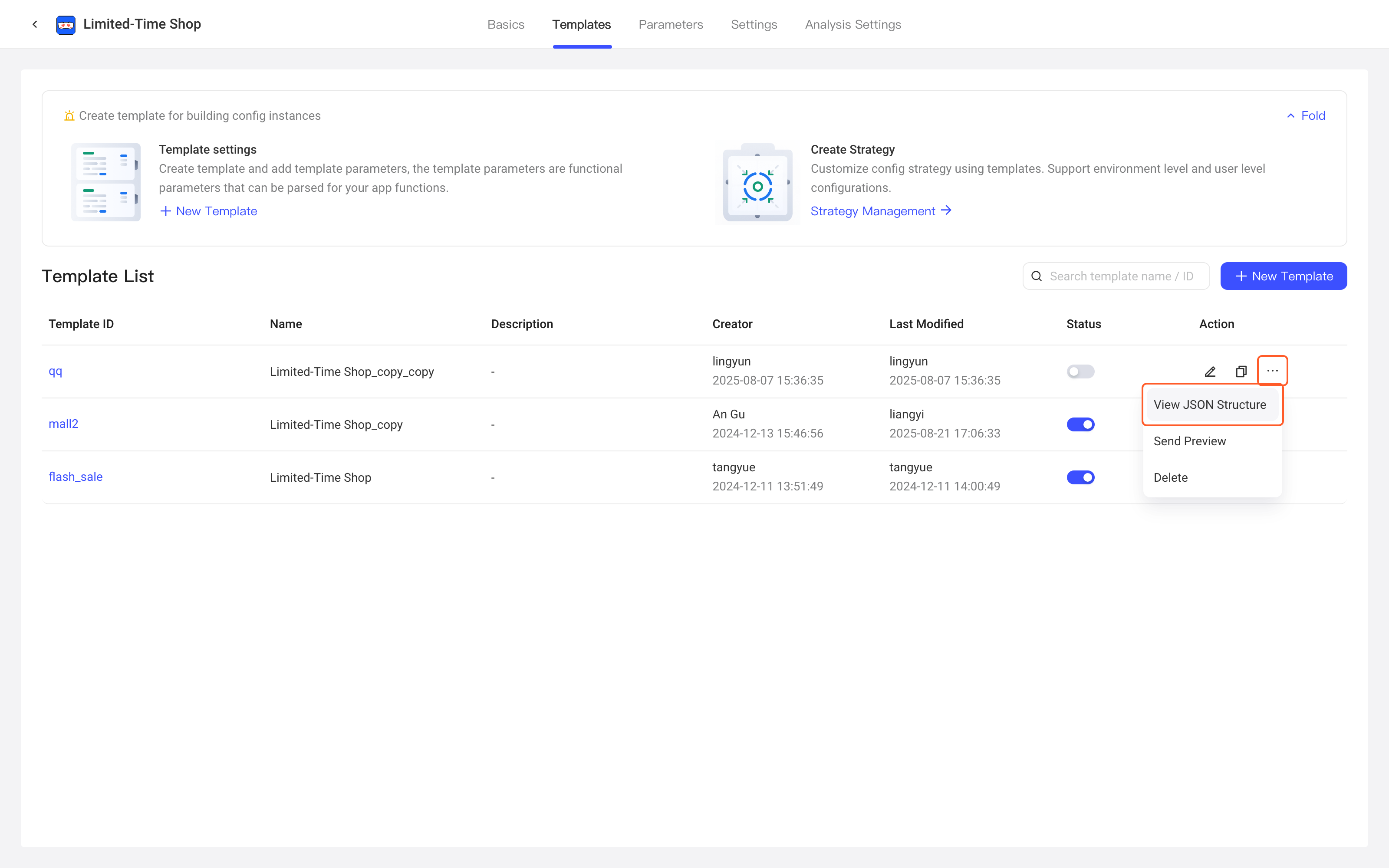
Task: Click the Status column header
Action: coord(1084,324)
